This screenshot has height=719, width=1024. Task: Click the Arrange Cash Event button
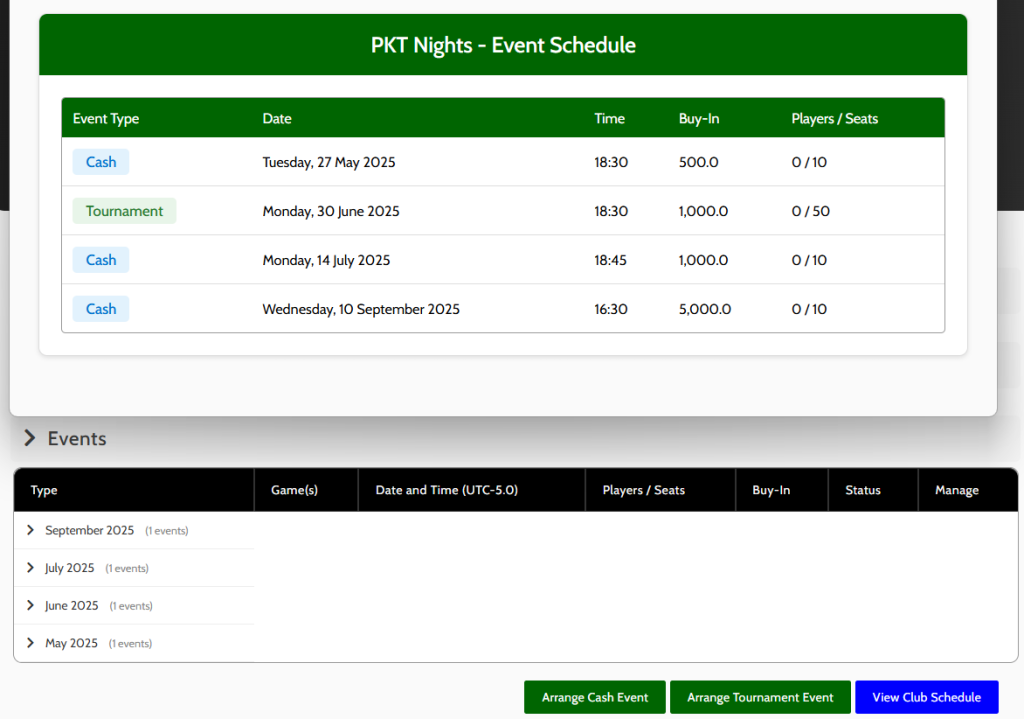pyautogui.click(x=595, y=697)
